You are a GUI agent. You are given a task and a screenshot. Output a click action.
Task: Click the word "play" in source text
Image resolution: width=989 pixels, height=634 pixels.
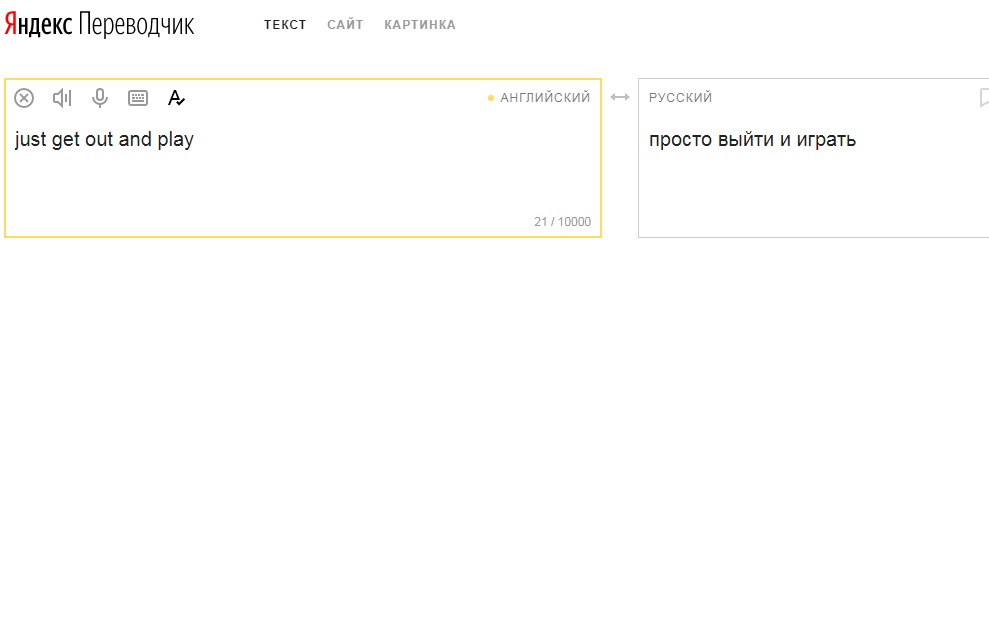(x=175, y=140)
